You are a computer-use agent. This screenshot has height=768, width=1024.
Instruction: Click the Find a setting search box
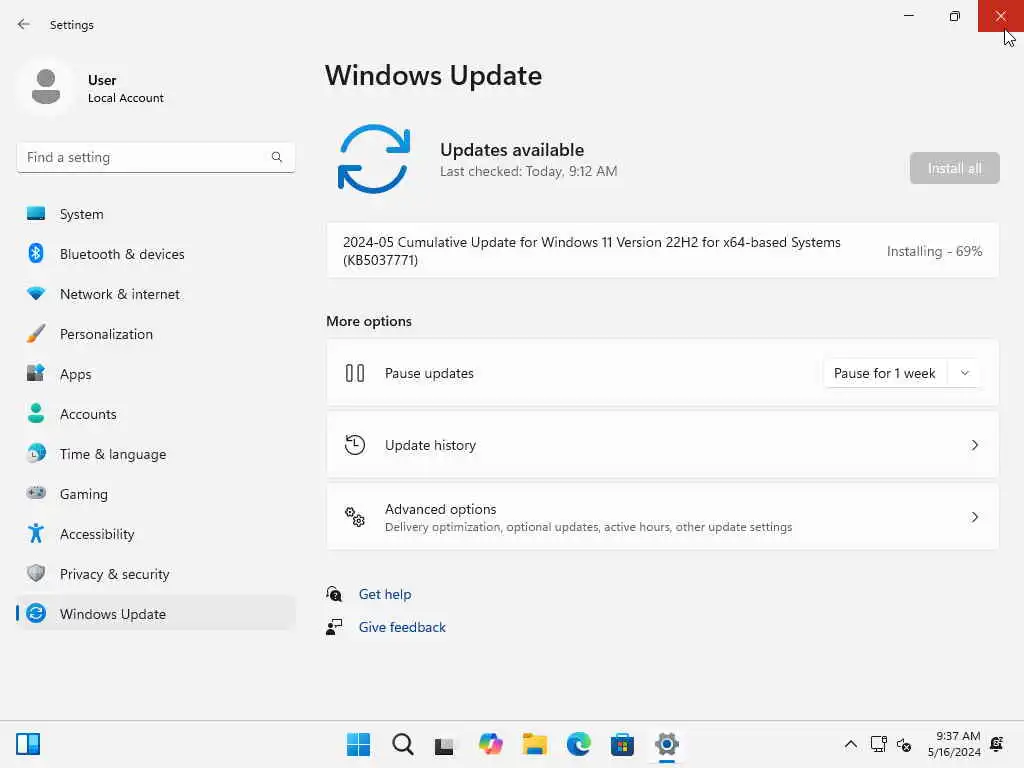(155, 157)
